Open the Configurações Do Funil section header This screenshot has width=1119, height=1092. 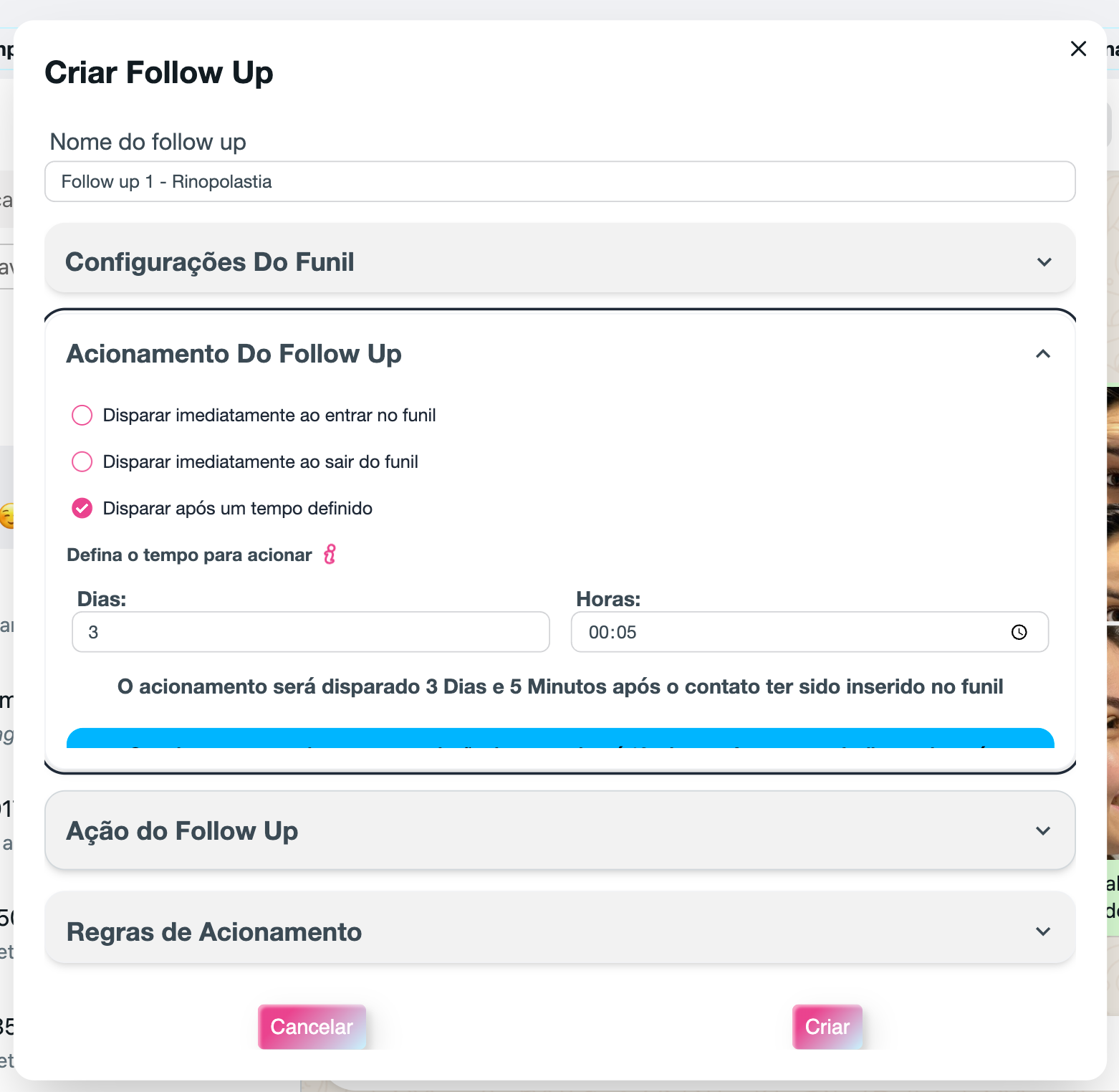[209, 262]
